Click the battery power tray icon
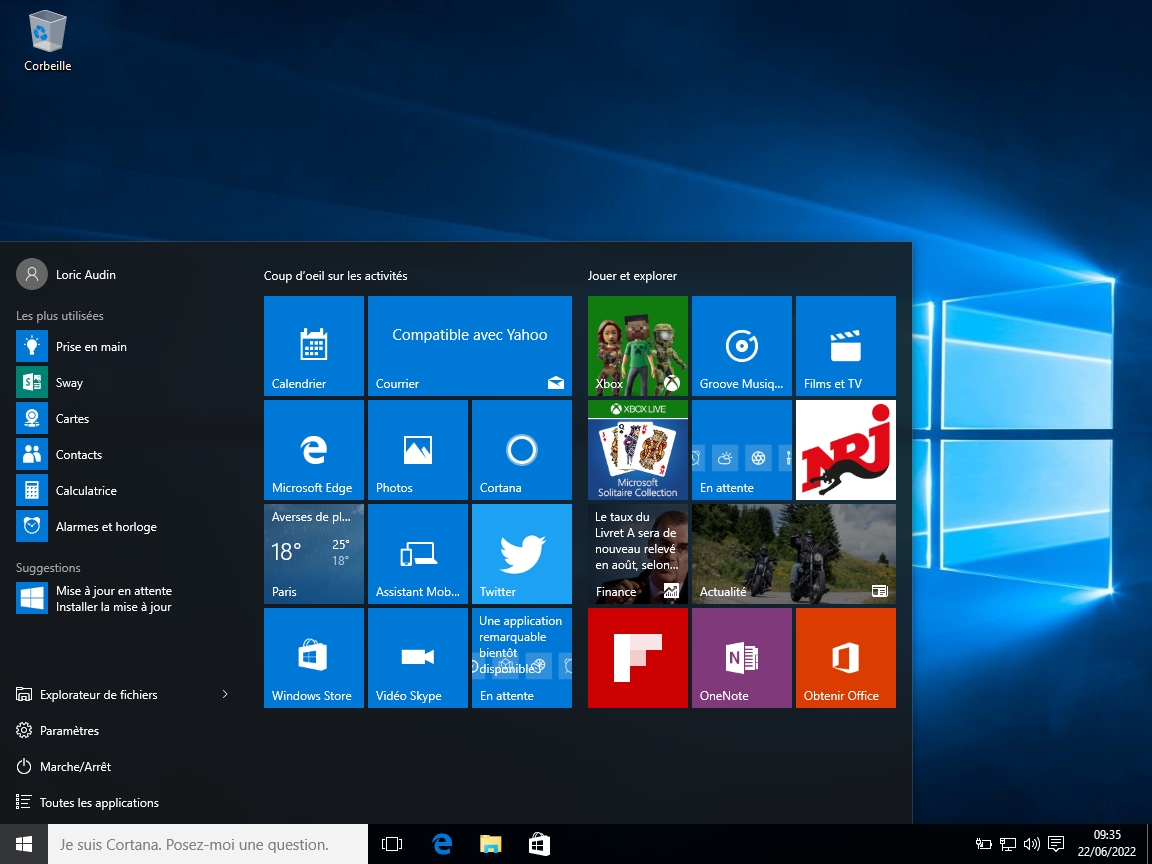The image size is (1152, 864). coord(983,844)
